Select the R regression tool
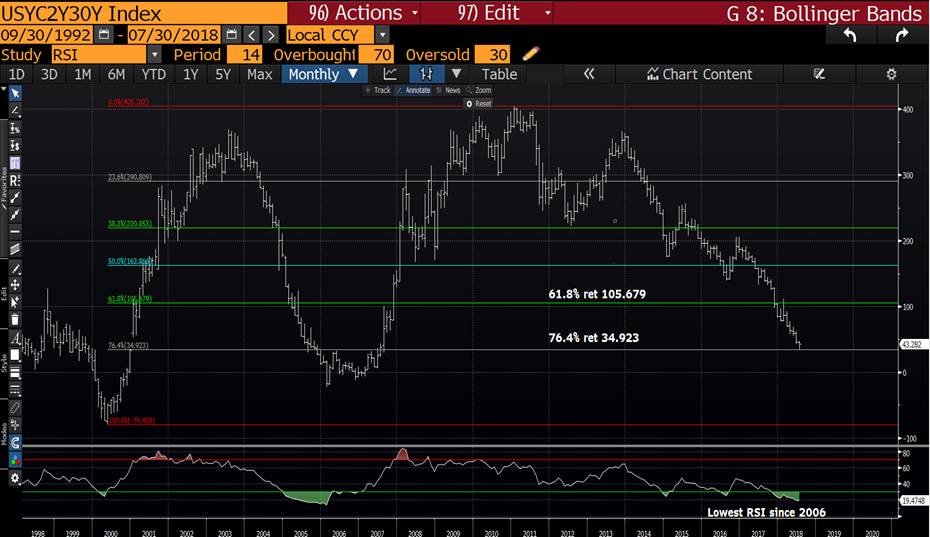 click(15, 180)
